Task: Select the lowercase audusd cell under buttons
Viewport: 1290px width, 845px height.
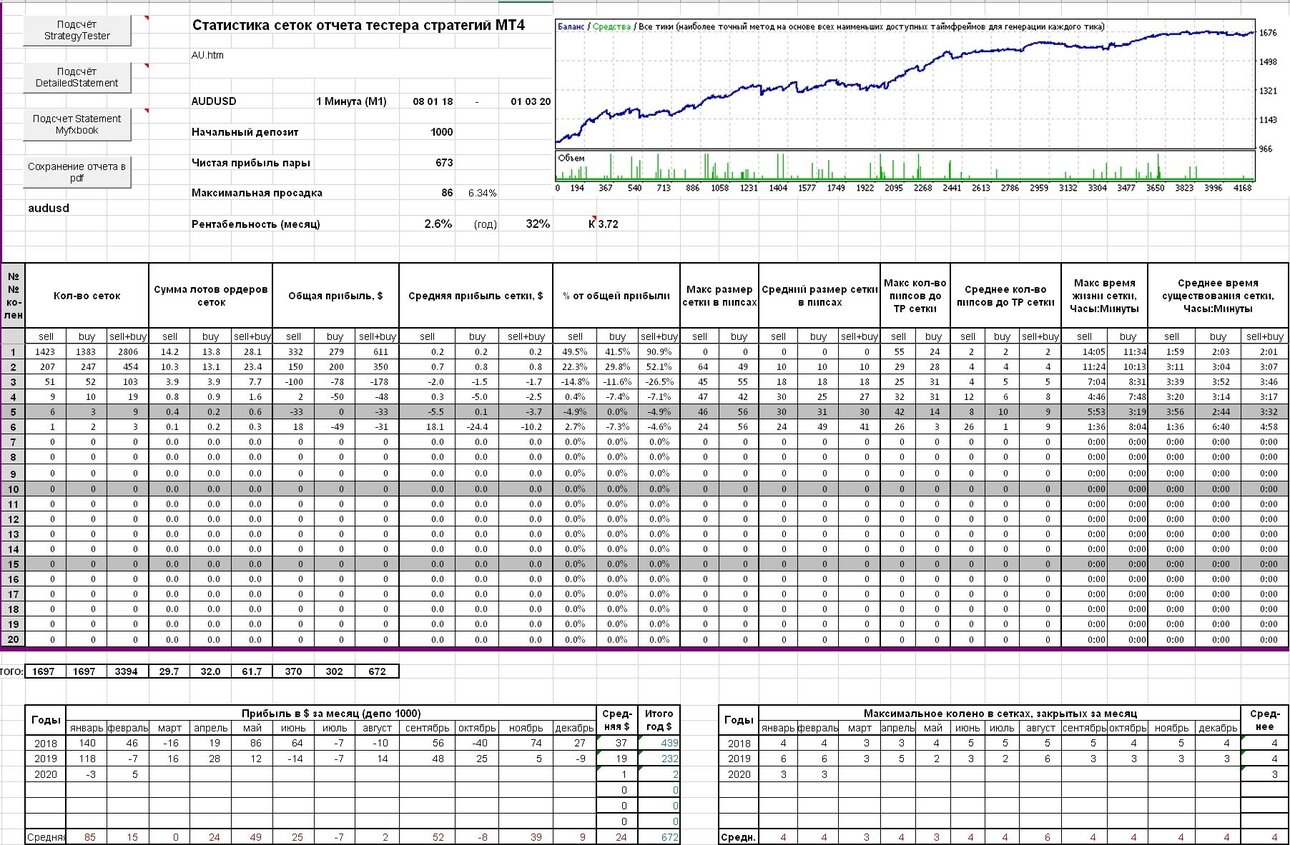Action: click(x=48, y=208)
